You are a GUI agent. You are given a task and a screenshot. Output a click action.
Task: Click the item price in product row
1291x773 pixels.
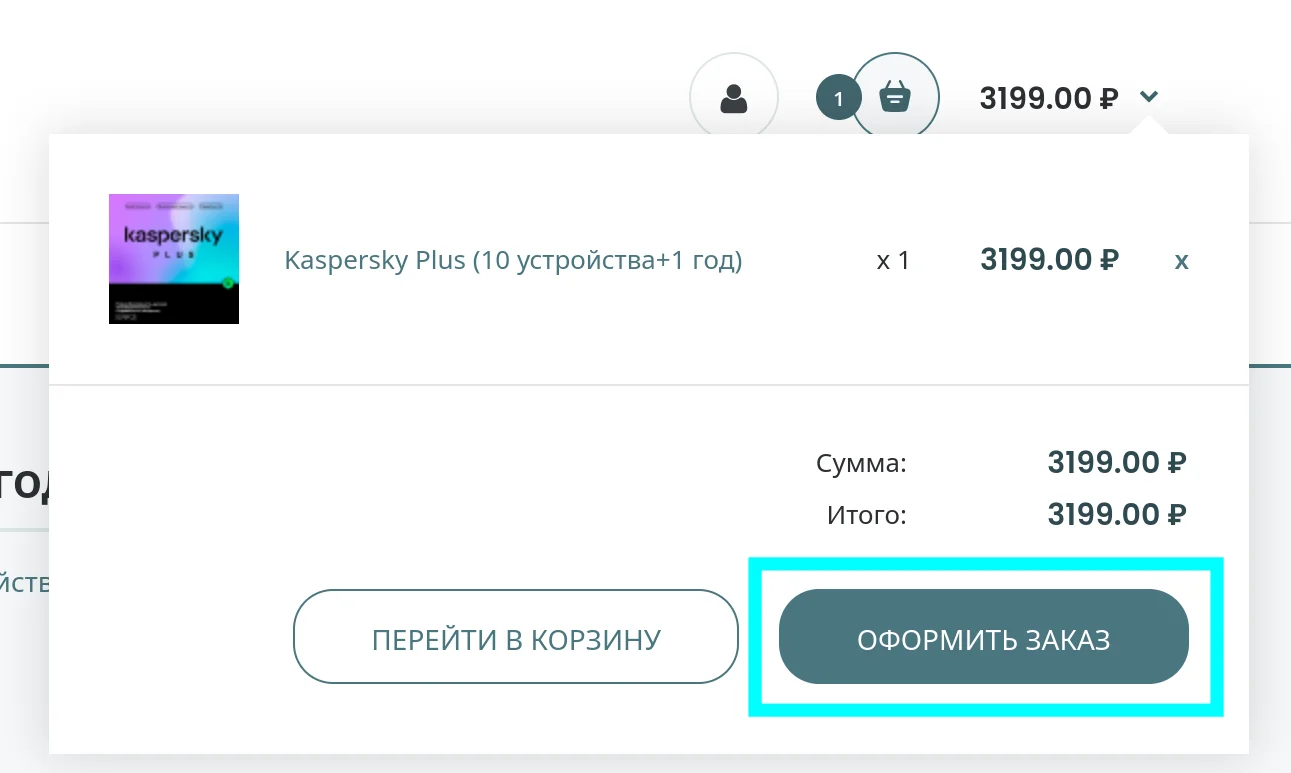1049,260
